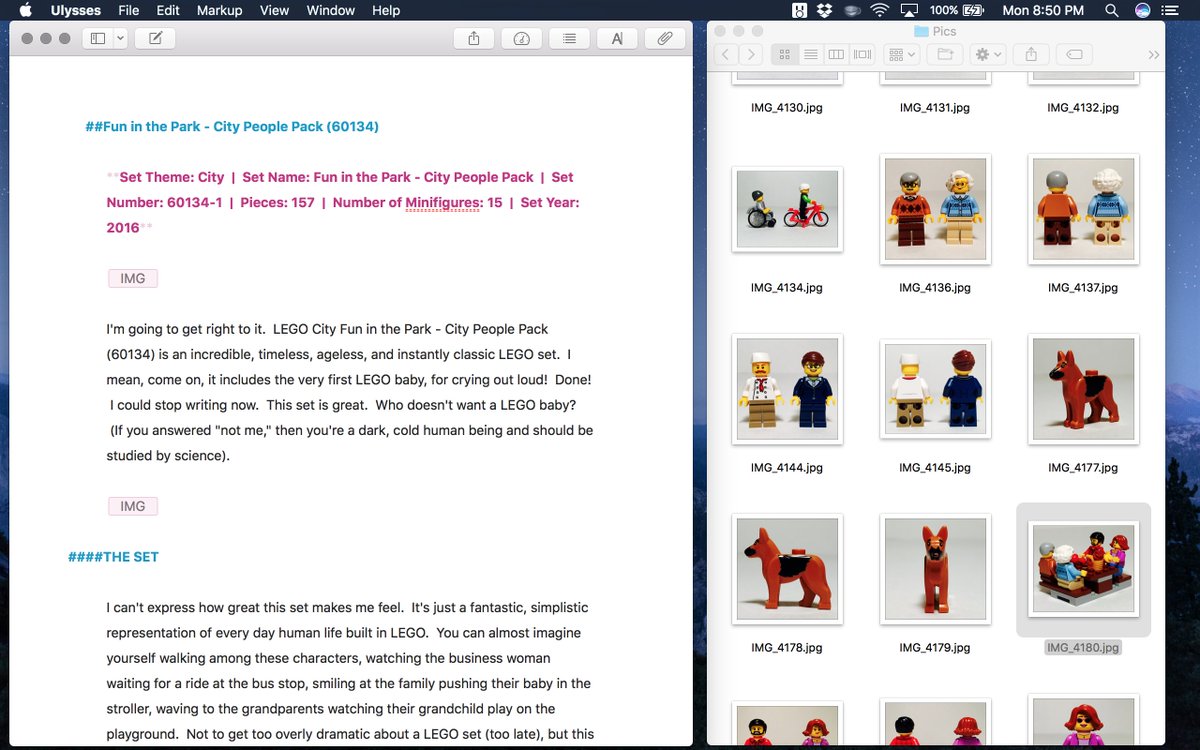This screenshot has width=1200, height=750.
Task: Switch Finder to list view
Action: [811, 54]
